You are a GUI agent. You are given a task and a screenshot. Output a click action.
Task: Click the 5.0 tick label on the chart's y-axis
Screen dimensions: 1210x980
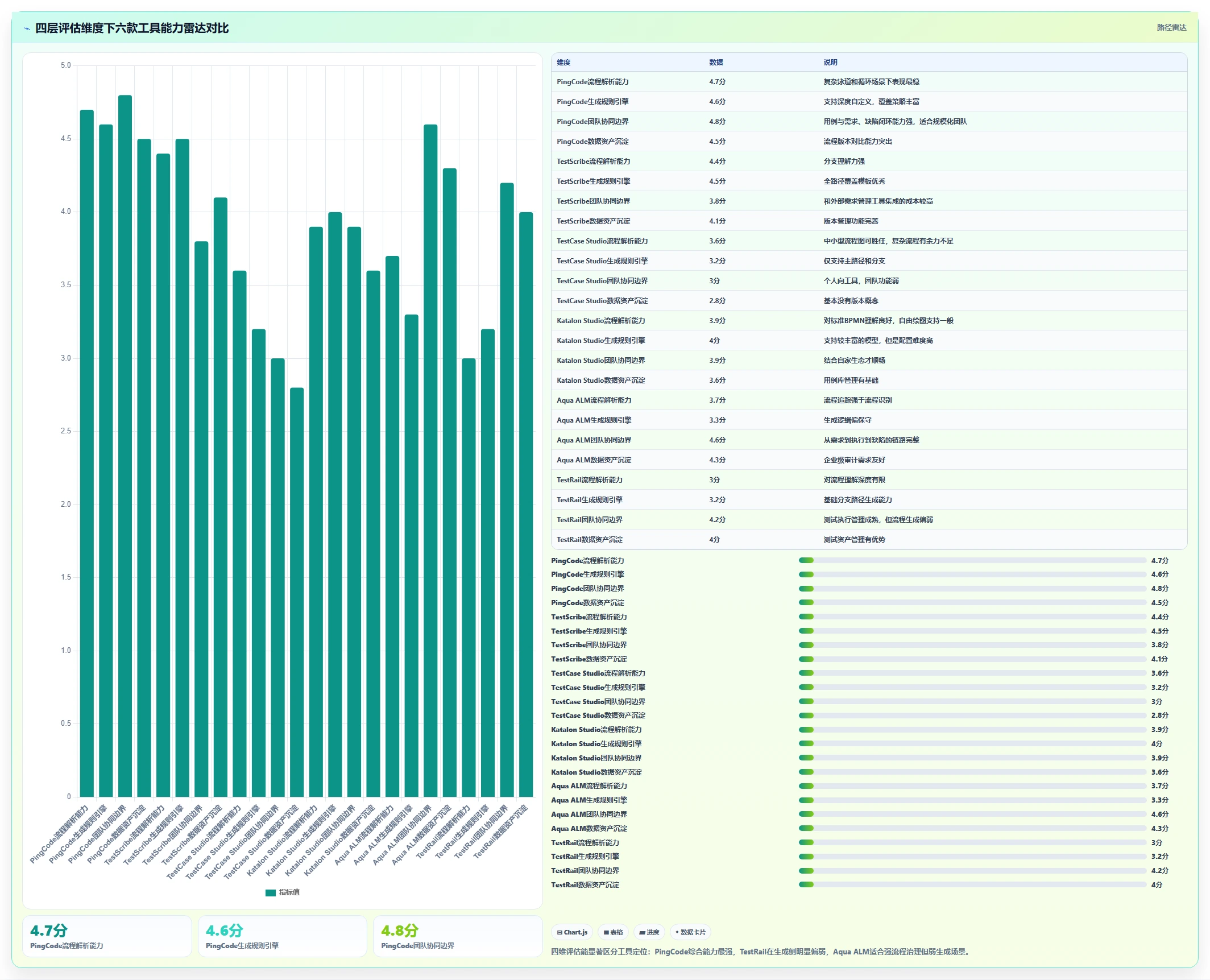[x=66, y=65]
